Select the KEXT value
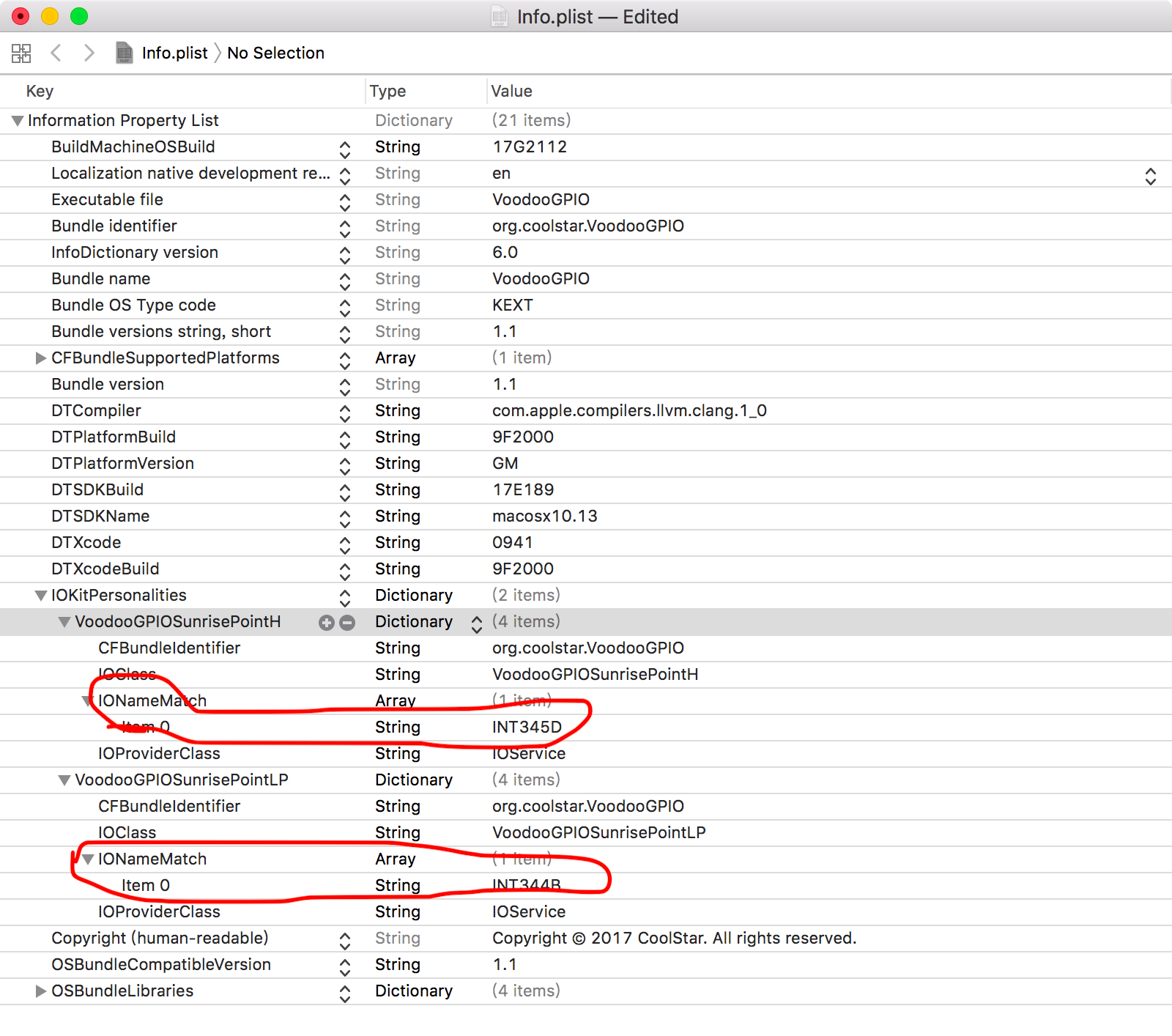Image resolution: width=1172 pixels, height=1036 pixels. (x=512, y=305)
